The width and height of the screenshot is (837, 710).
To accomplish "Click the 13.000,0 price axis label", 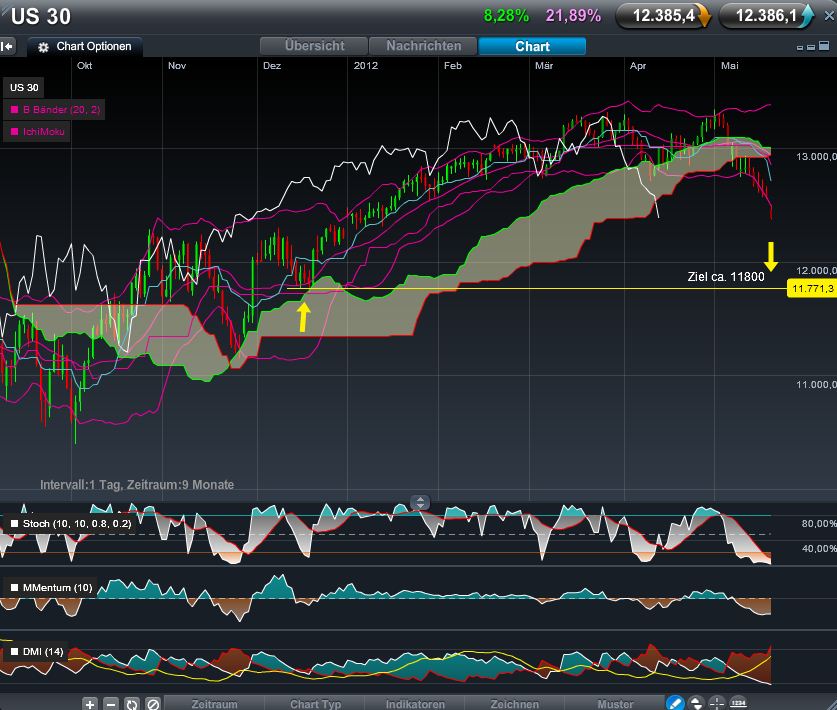I will 816,156.
